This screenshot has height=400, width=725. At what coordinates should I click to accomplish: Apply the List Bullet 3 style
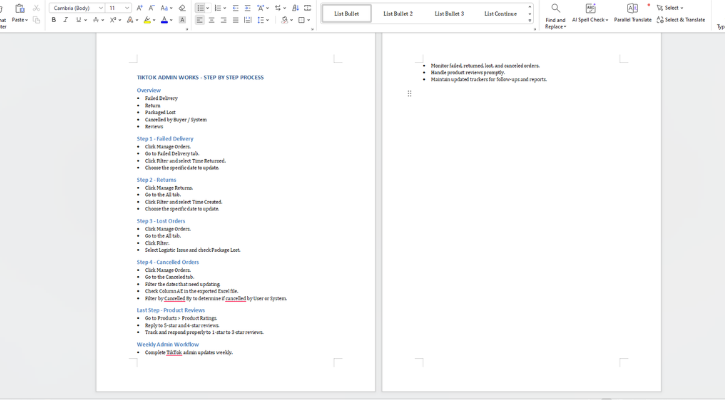[x=449, y=14]
